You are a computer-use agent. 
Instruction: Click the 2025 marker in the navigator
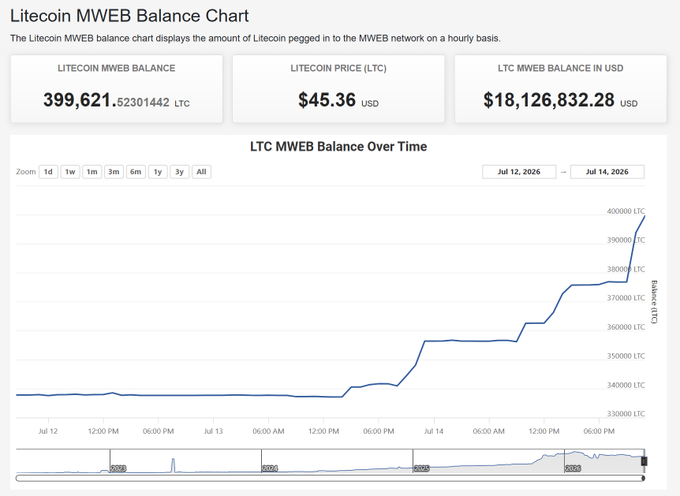pos(422,469)
